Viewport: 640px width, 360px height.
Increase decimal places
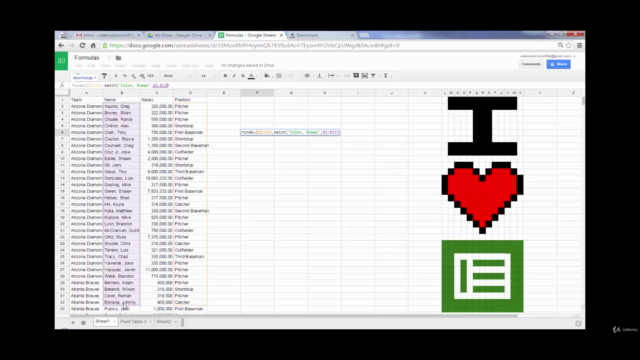[x=142, y=76]
